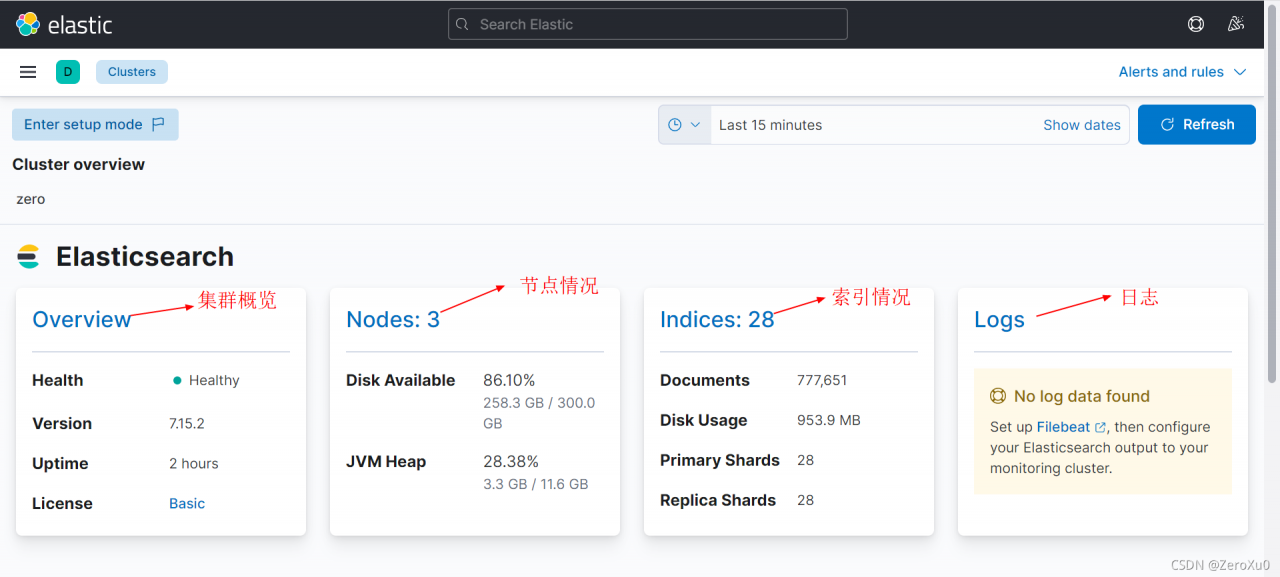
Task: Click the Basic license link
Action: point(187,503)
